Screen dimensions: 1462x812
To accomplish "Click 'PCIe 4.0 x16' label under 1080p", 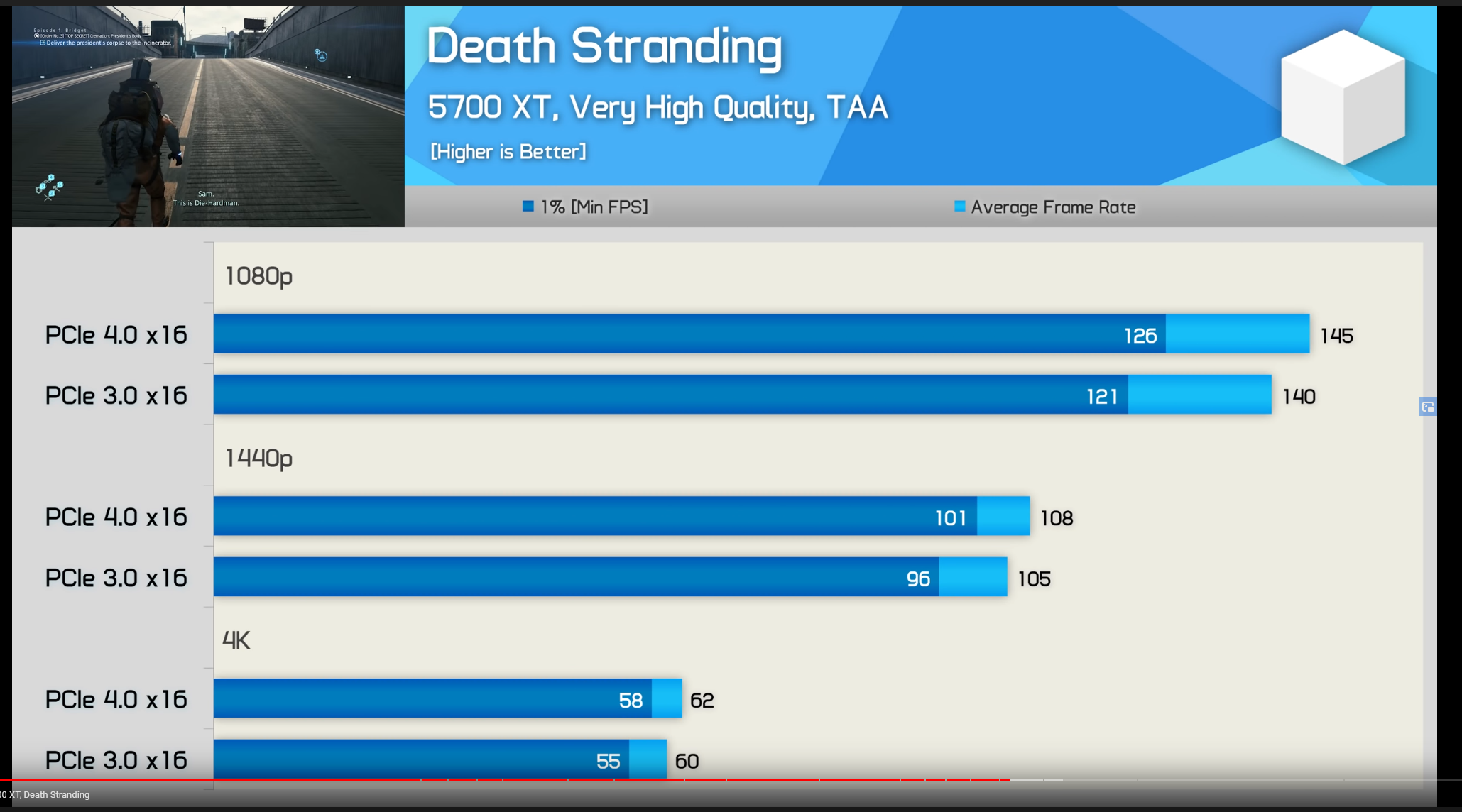I will coord(116,334).
